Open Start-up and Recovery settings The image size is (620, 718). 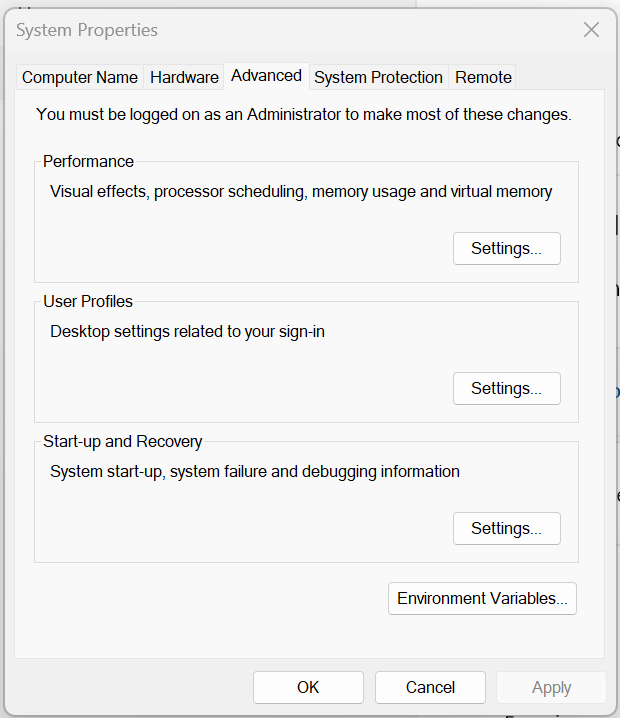coord(506,528)
